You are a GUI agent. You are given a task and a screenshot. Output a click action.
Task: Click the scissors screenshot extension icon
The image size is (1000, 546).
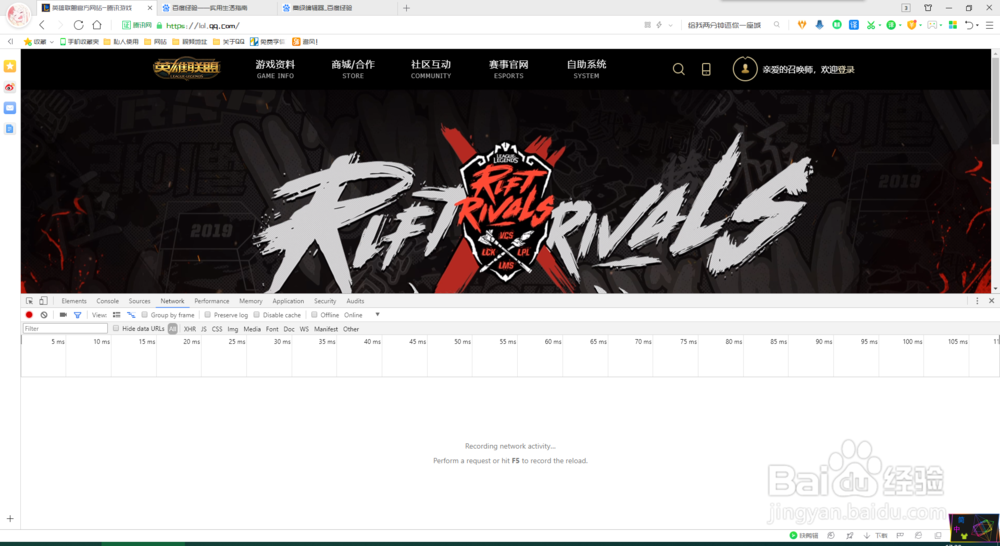(871, 25)
